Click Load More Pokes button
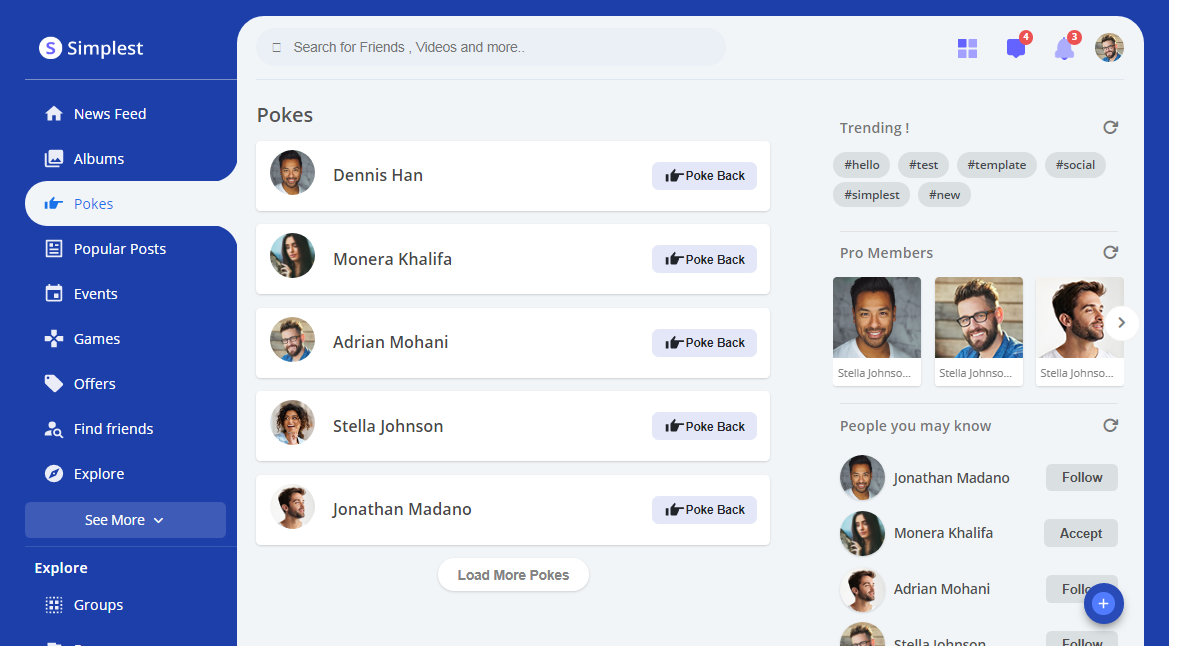Image resolution: width=1186 pixels, height=646 pixels. pyautogui.click(x=513, y=575)
